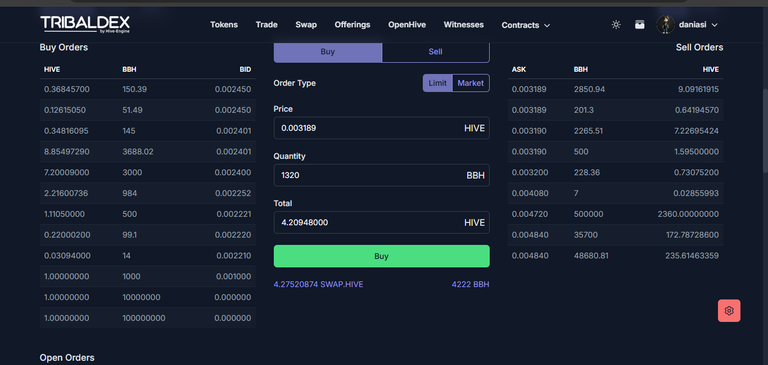This screenshot has width=768, height=365.
Task: Select buy order with 3688.02 BBH
Action: (x=147, y=152)
